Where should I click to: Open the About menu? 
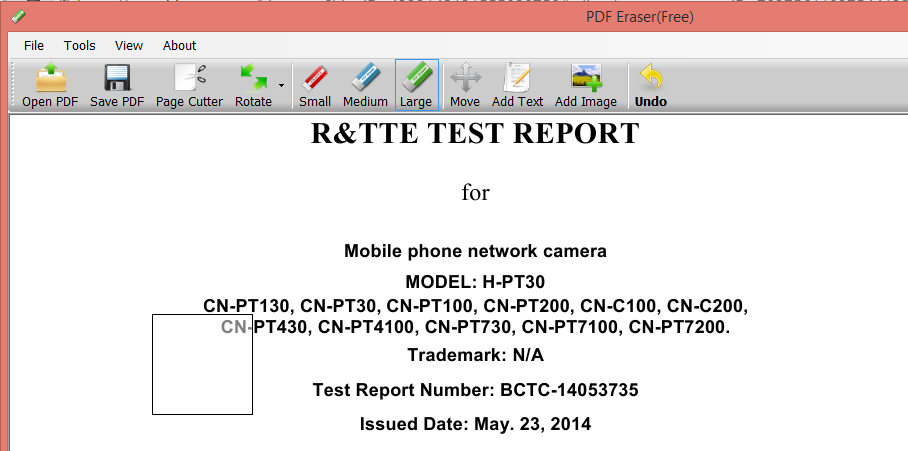[x=180, y=46]
